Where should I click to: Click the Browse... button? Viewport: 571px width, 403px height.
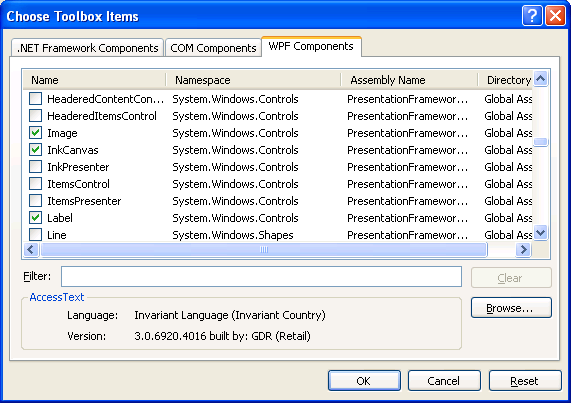(x=511, y=308)
